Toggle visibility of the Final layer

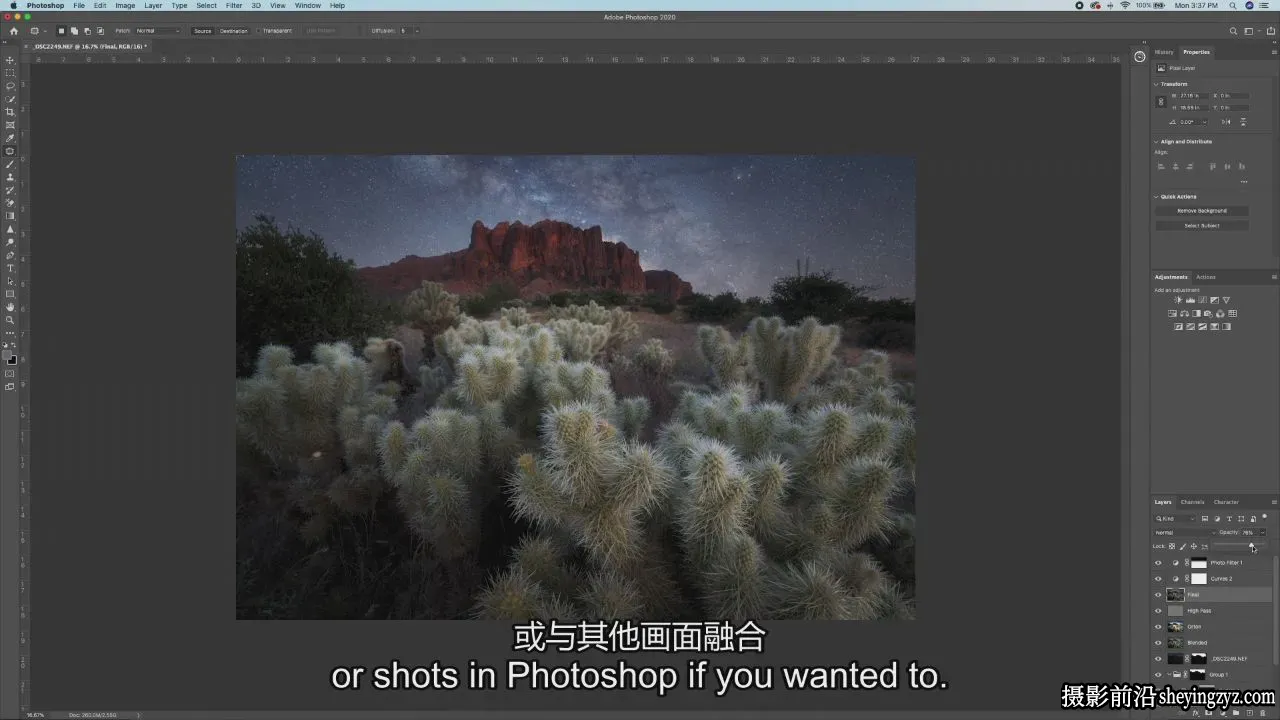pos(1159,595)
